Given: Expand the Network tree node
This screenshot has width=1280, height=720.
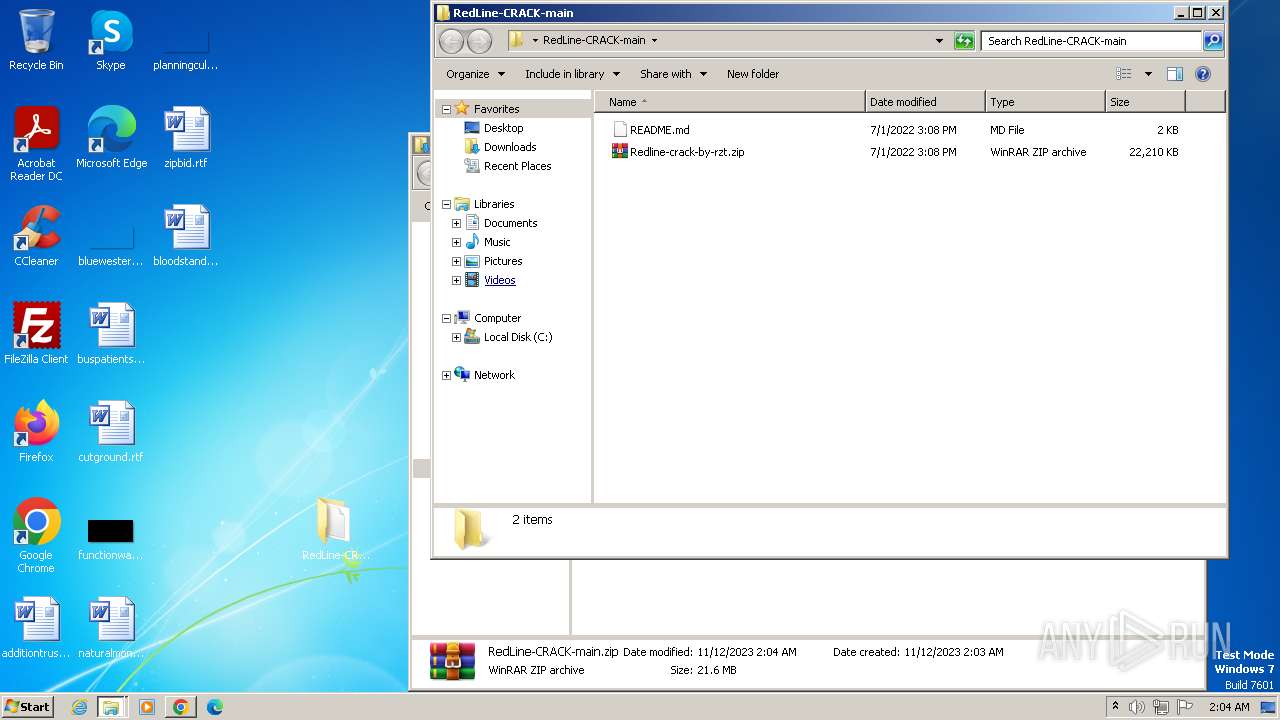Looking at the screenshot, I should point(446,375).
